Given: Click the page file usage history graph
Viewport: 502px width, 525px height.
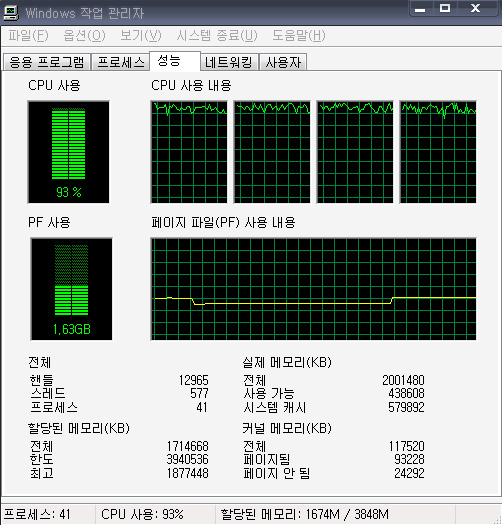Looking at the screenshot, I should point(313,289).
